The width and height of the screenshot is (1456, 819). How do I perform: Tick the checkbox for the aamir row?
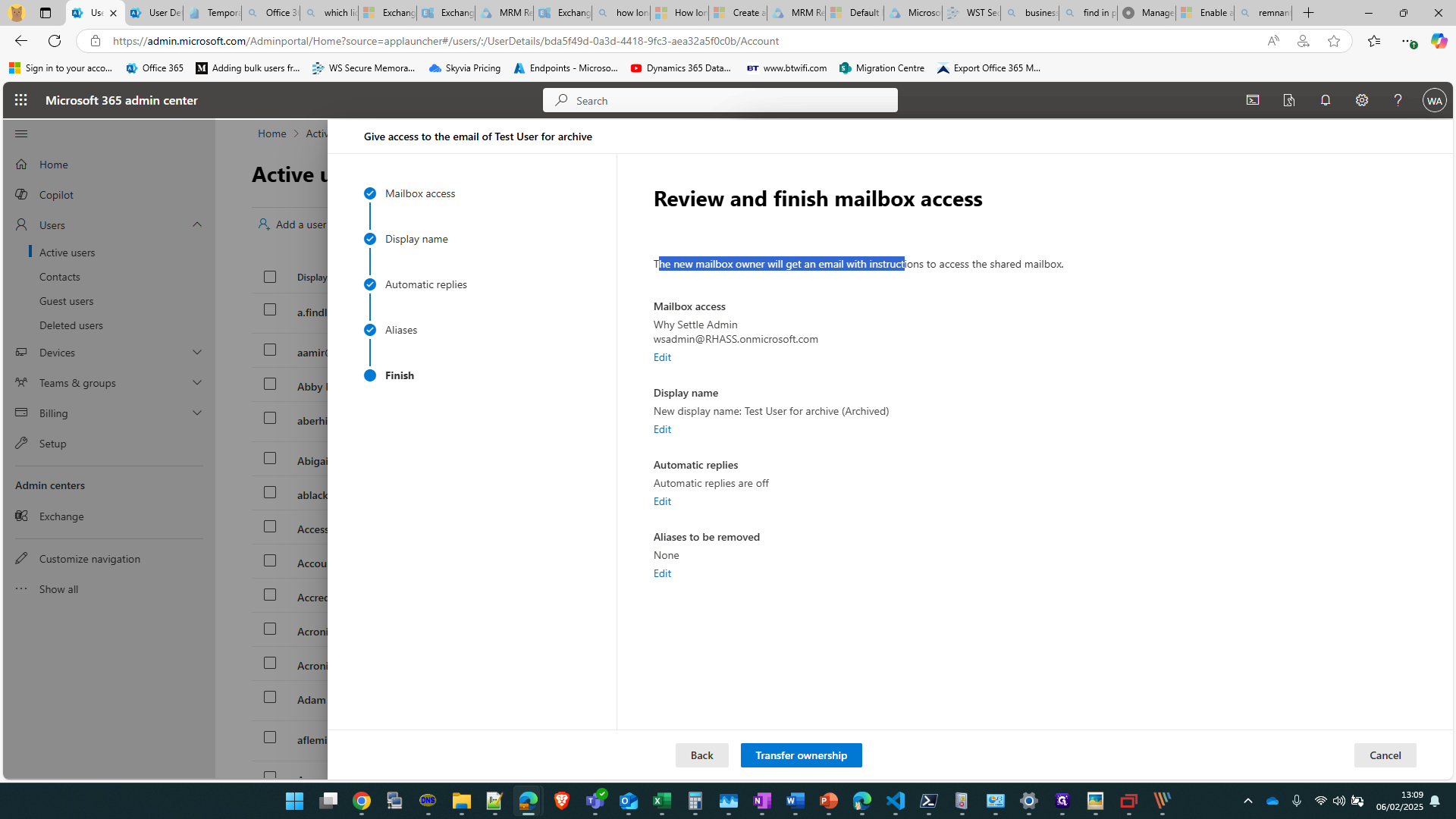click(x=270, y=350)
